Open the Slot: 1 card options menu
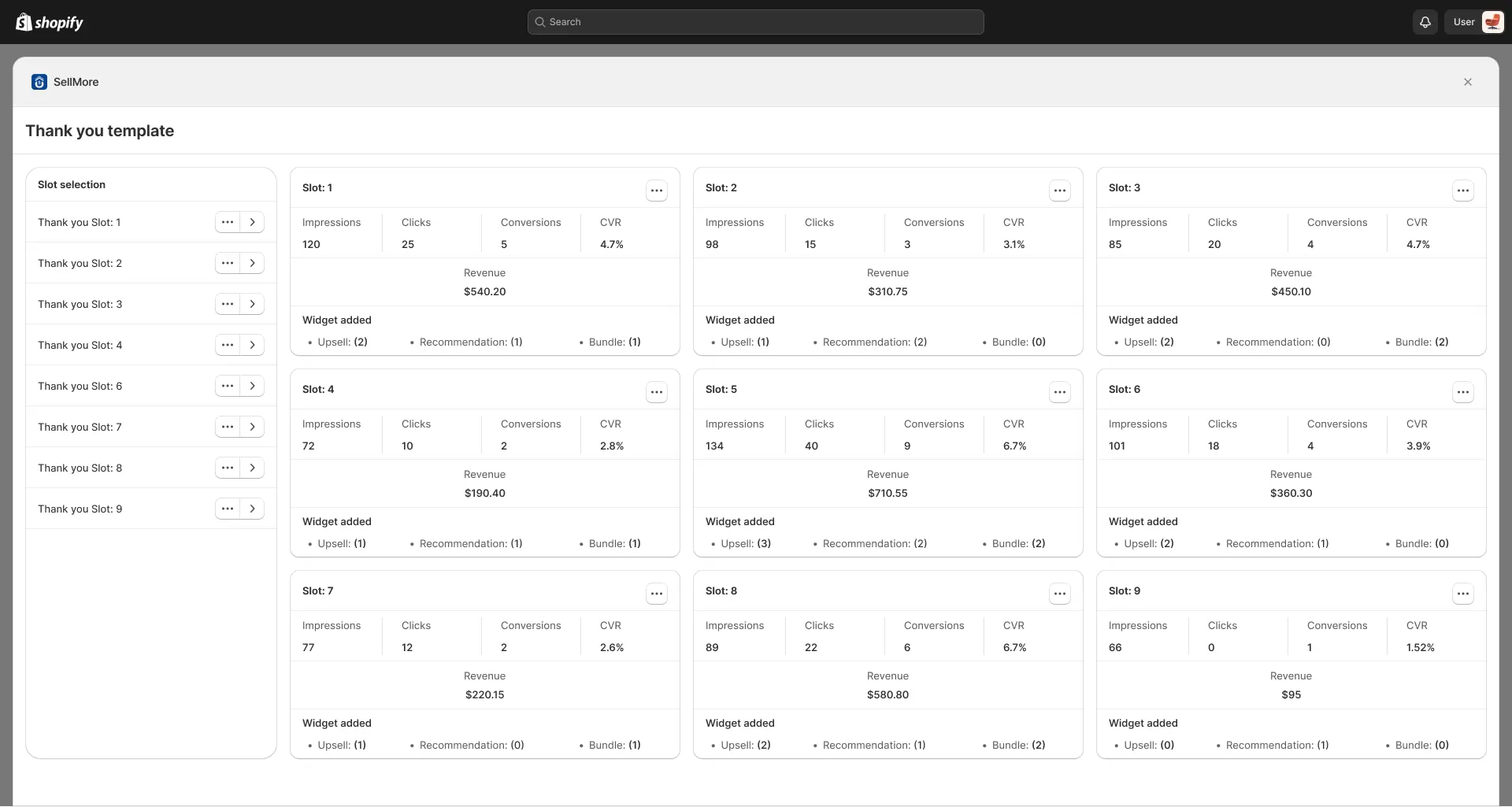This screenshot has width=1512, height=807. (x=657, y=191)
